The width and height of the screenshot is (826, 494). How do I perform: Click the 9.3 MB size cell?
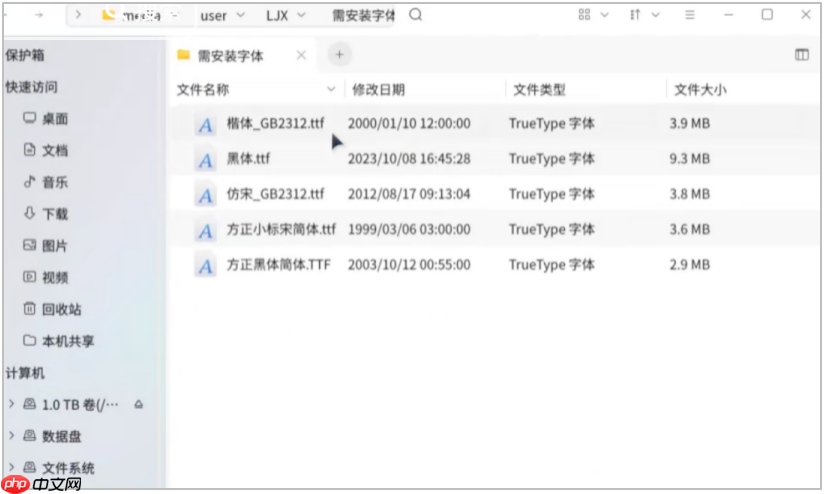(x=690, y=159)
